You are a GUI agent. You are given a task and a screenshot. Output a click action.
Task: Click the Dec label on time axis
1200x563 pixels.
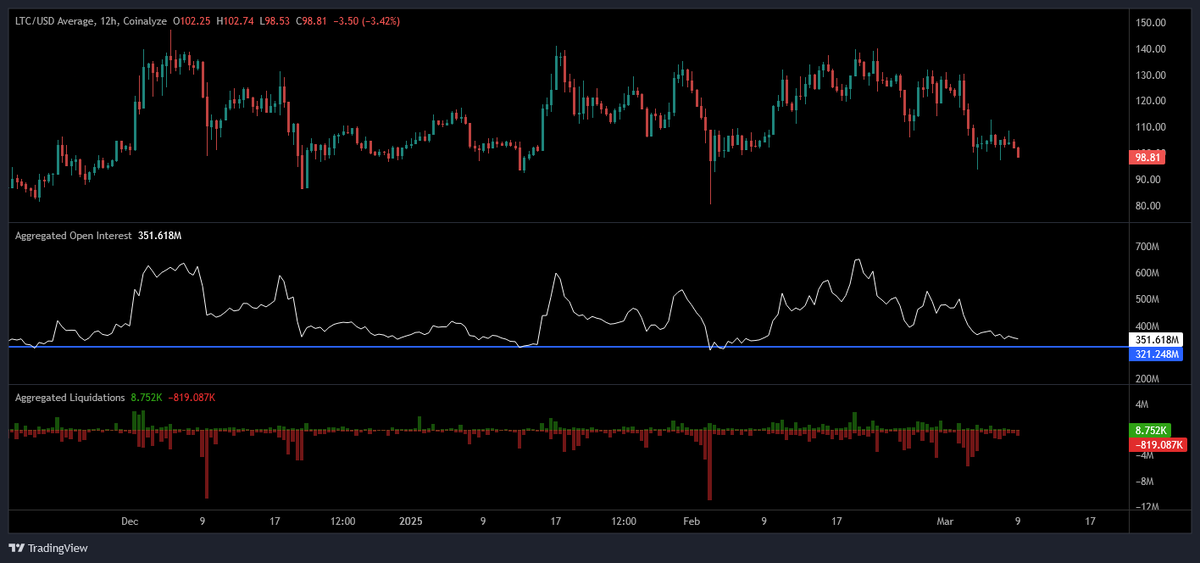pyautogui.click(x=129, y=521)
